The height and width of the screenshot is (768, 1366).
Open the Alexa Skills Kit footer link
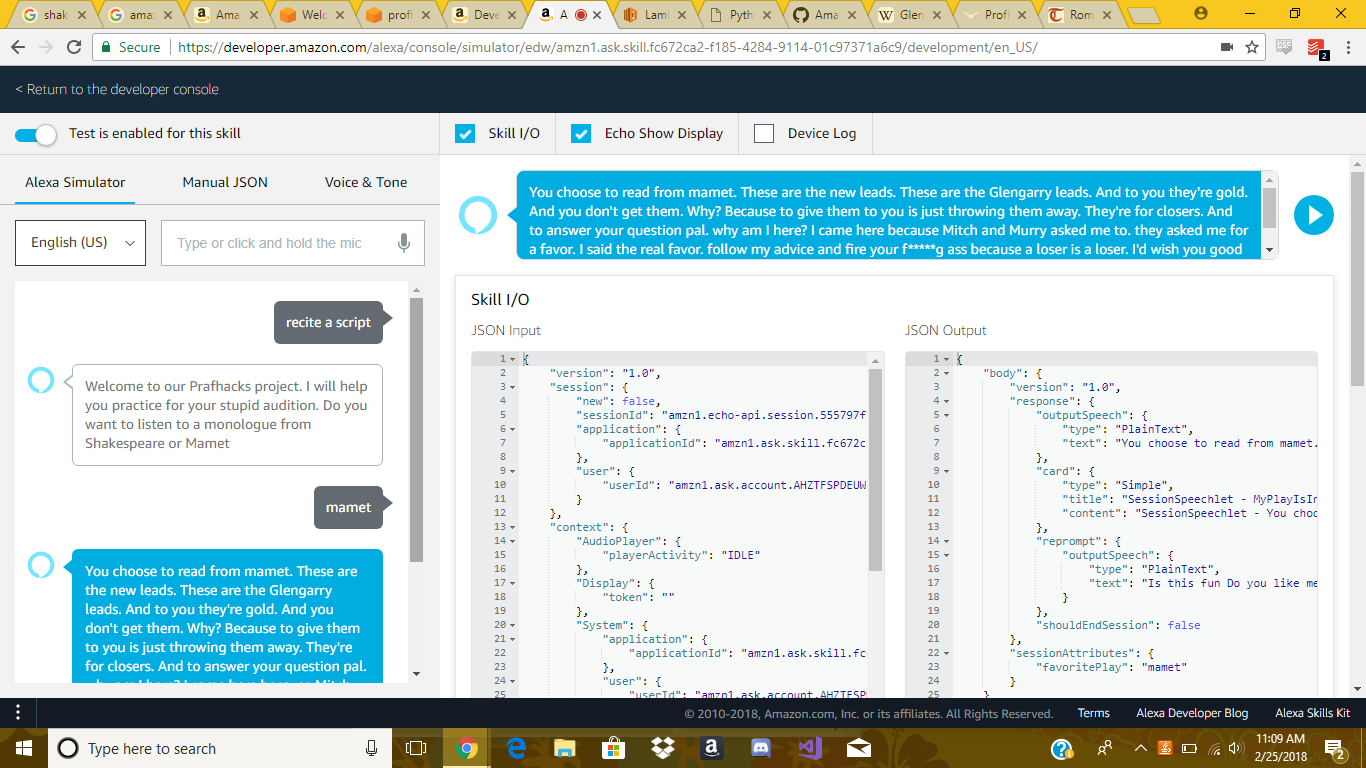[x=1313, y=713]
